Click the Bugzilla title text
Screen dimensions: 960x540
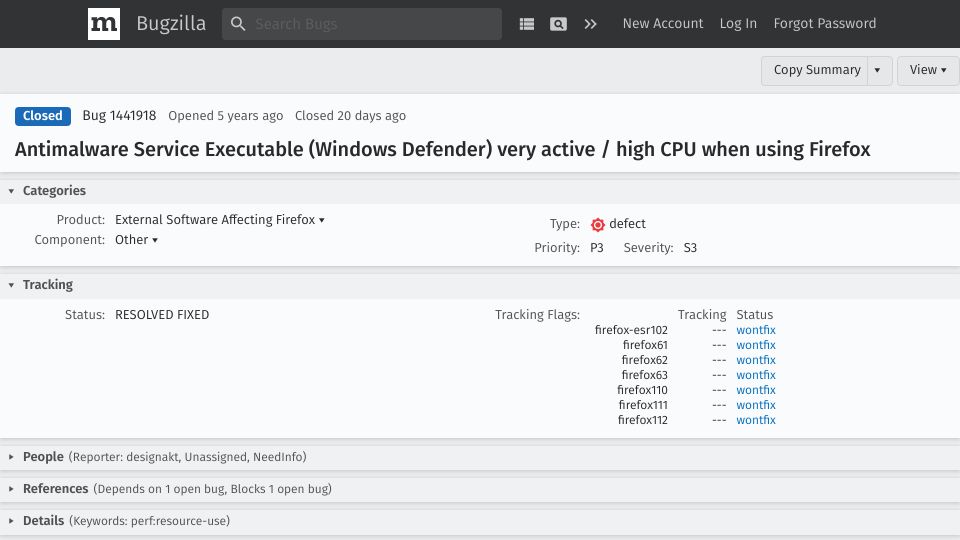(171, 23)
